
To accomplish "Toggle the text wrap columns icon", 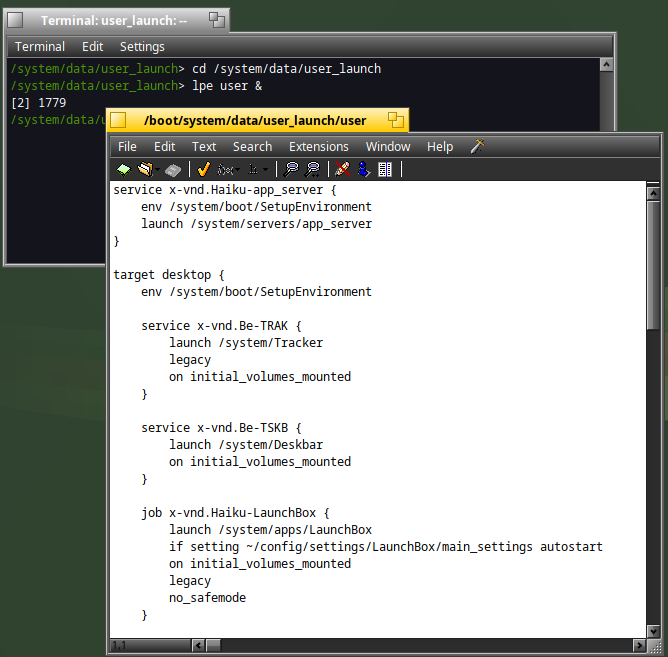I will click(385, 170).
